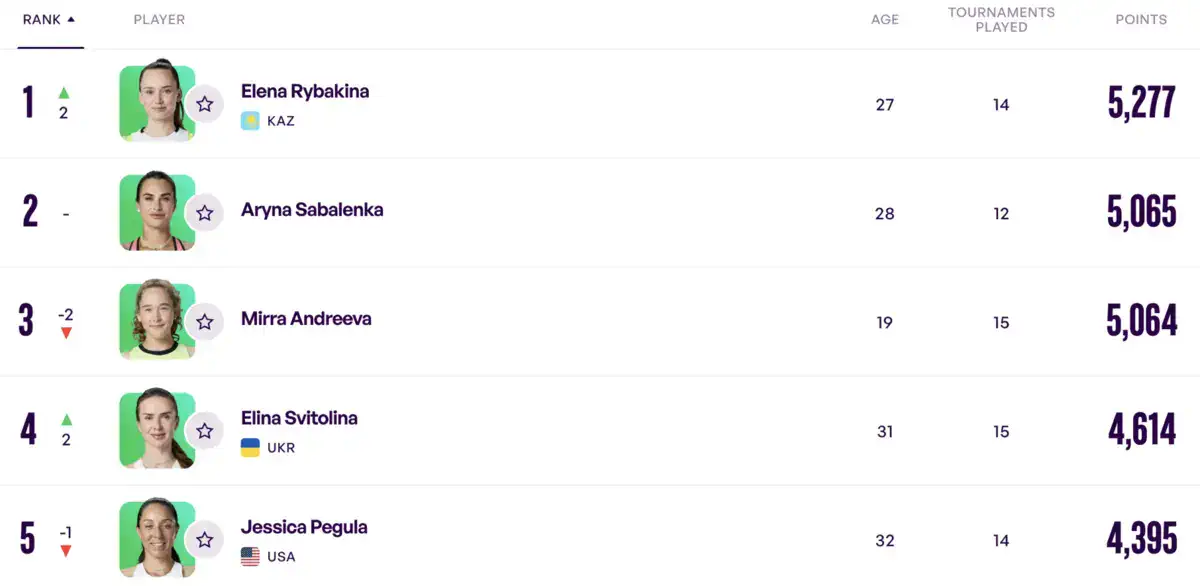The image size is (1200, 586).
Task: Click the Kazakhstan flag icon
Action: point(250,121)
